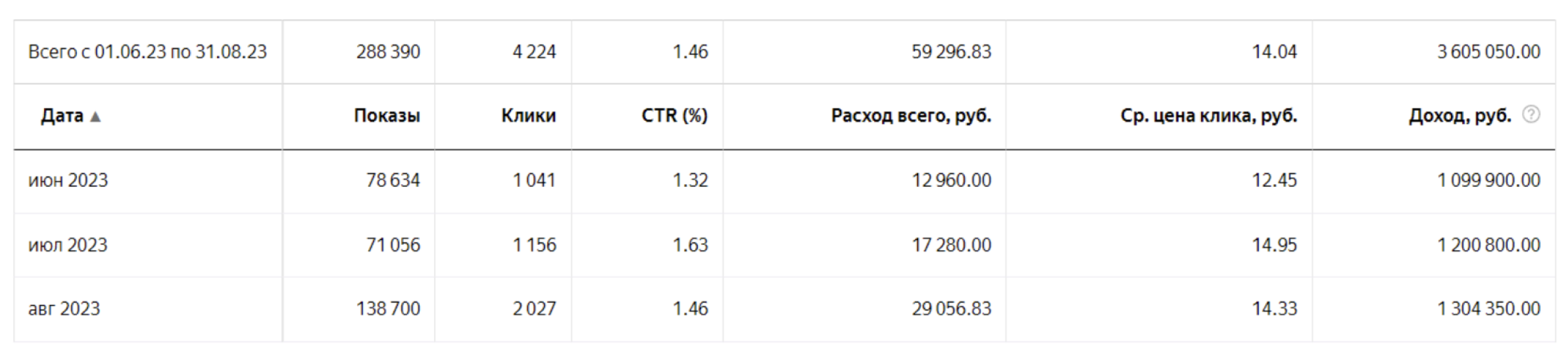The width and height of the screenshot is (1568, 364).
Task: Select the 1.32 CTR value
Action: click(x=690, y=180)
